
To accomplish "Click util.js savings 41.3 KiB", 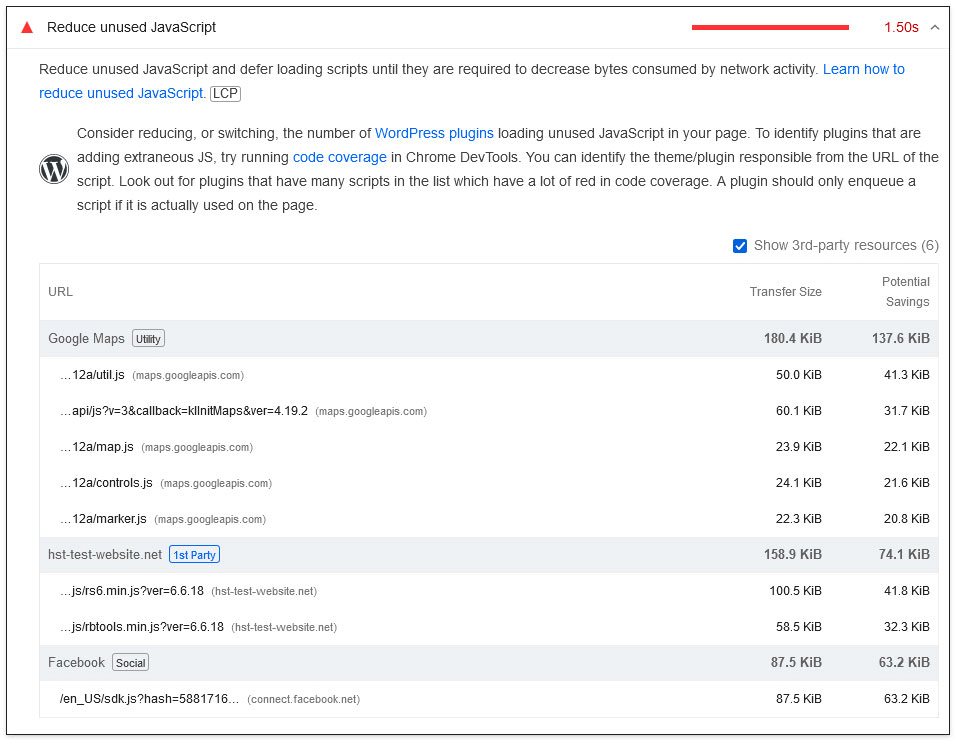I will click(907, 375).
